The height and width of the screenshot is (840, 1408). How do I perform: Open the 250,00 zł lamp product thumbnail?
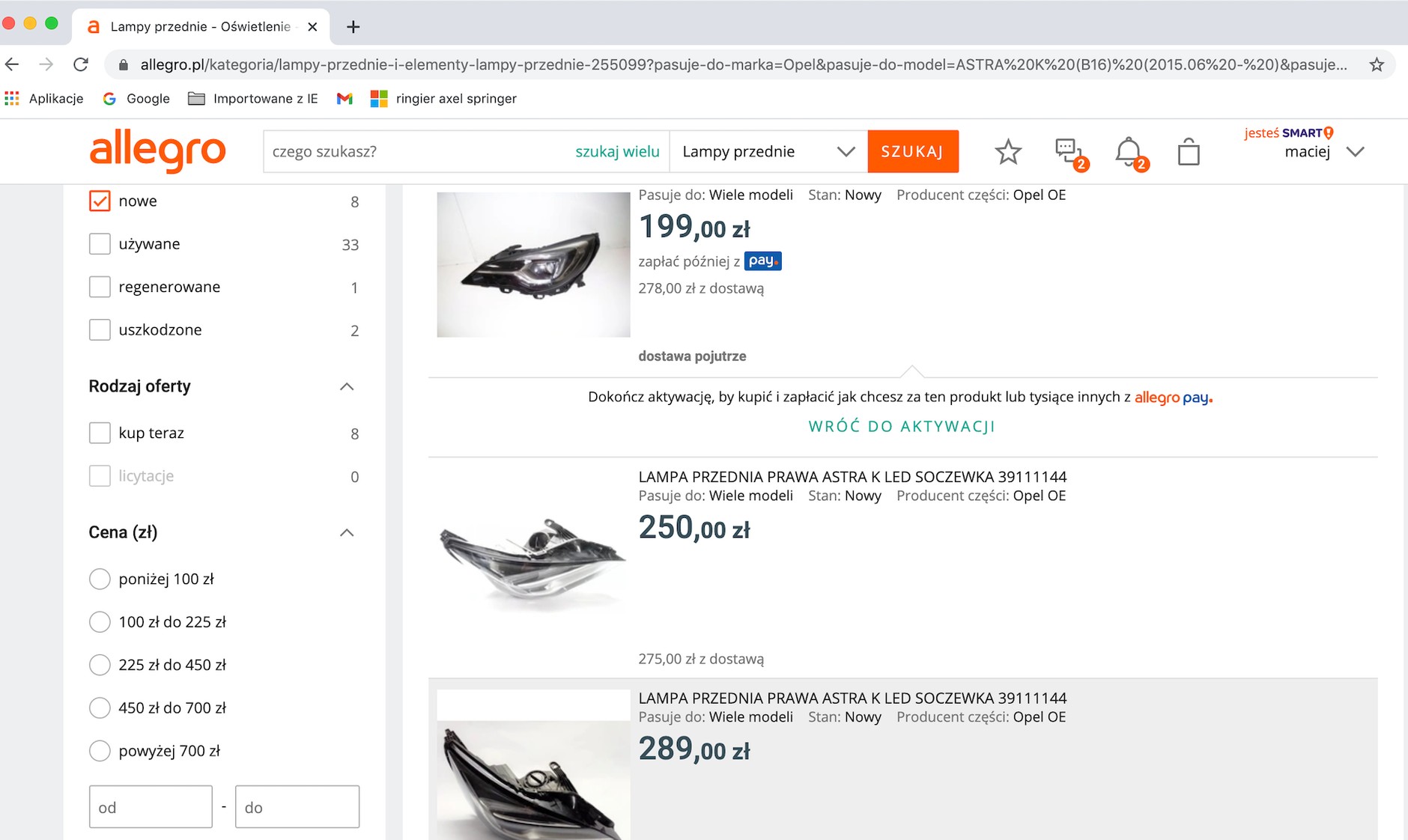tap(532, 558)
